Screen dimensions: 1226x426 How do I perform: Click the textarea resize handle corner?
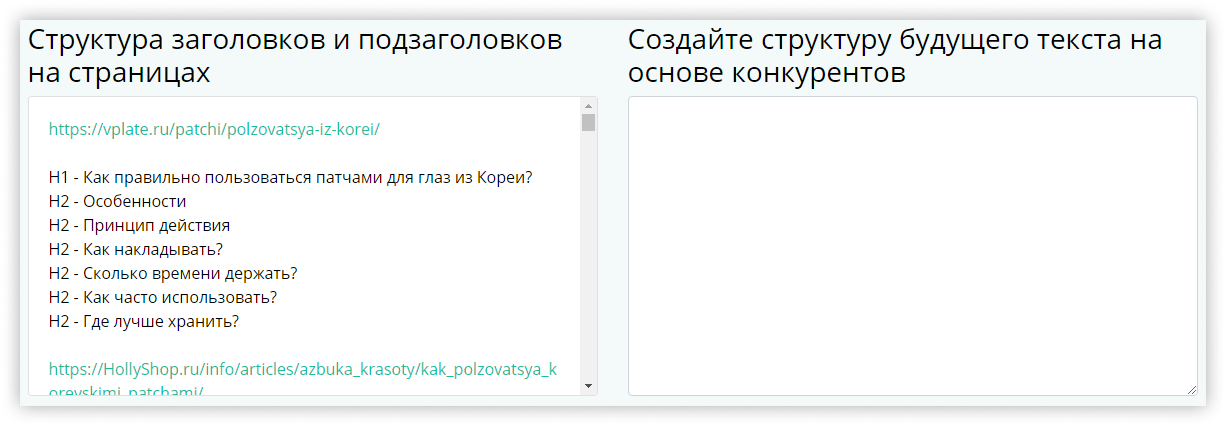(1191, 389)
